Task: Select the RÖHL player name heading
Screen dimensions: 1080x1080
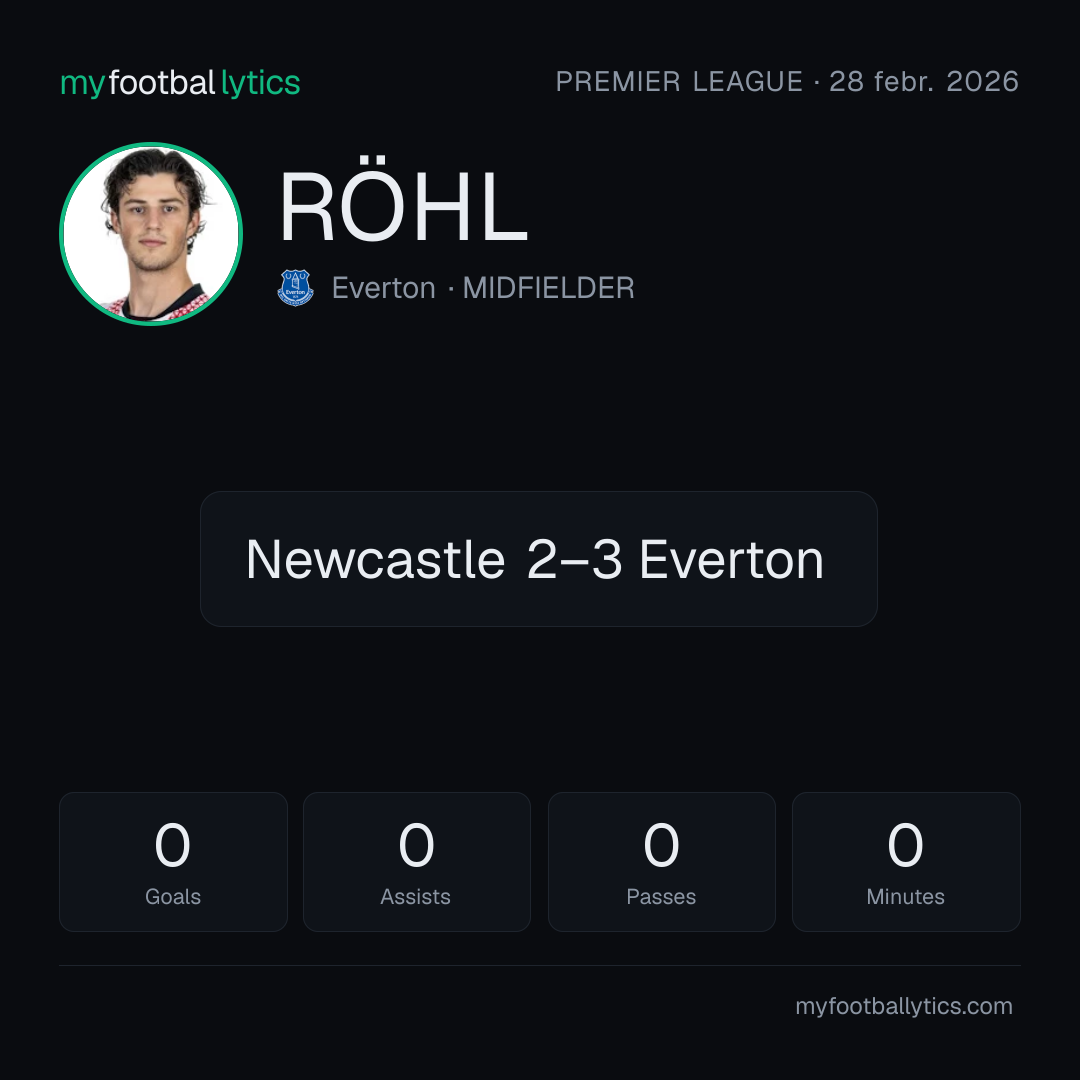Action: (403, 206)
